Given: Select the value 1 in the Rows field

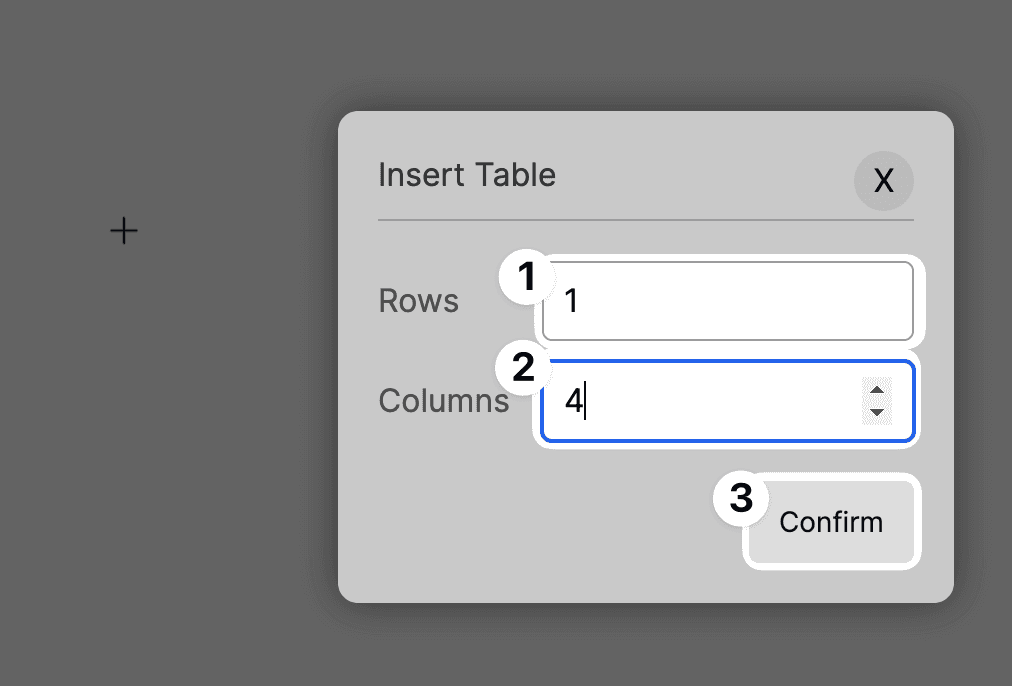Looking at the screenshot, I should (x=570, y=300).
